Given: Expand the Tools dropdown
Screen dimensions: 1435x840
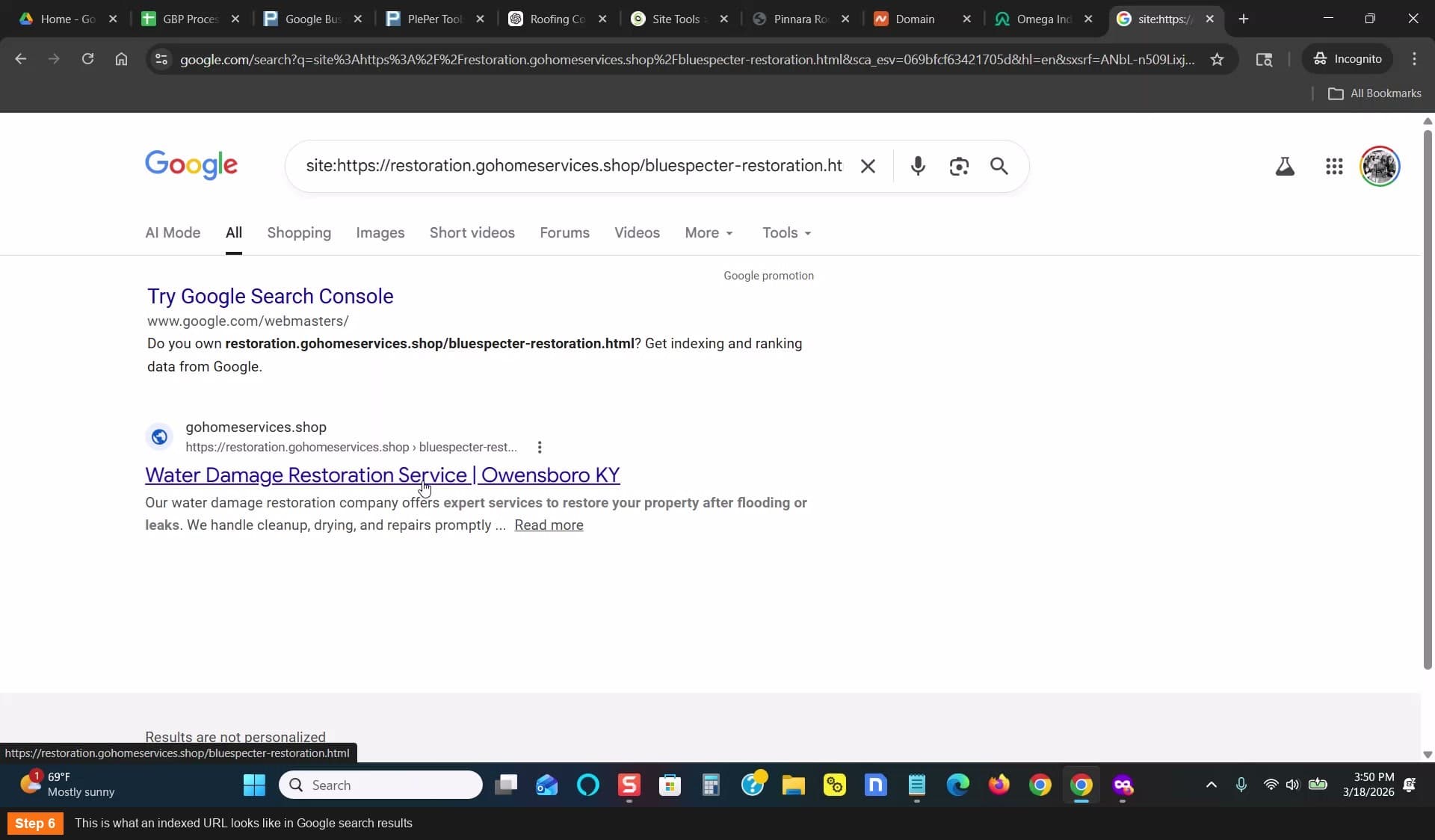Looking at the screenshot, I should click(786, 232).
